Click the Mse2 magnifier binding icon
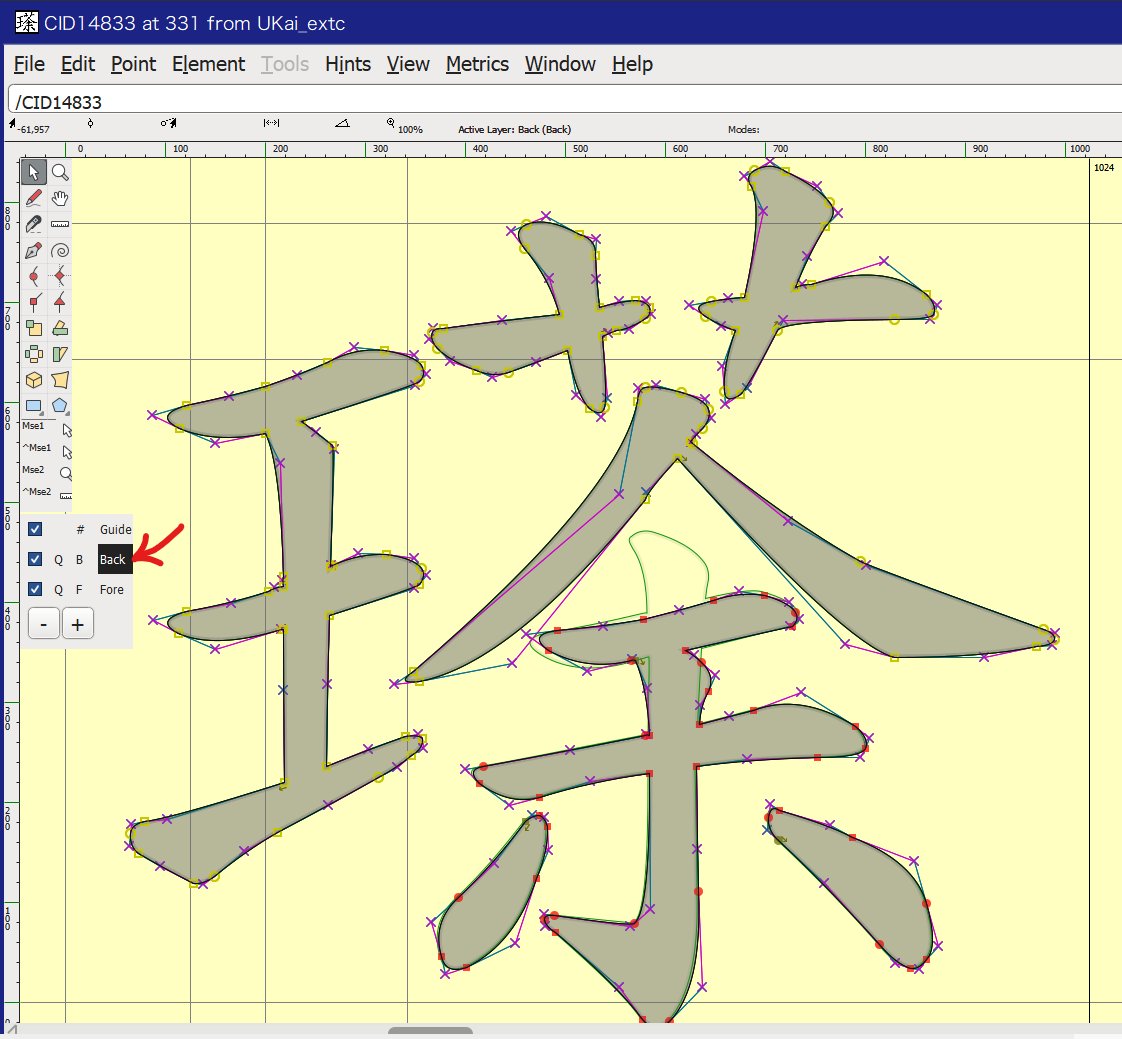The width and height of the screenshot is (1122, 1039). (x=66, y=474)
